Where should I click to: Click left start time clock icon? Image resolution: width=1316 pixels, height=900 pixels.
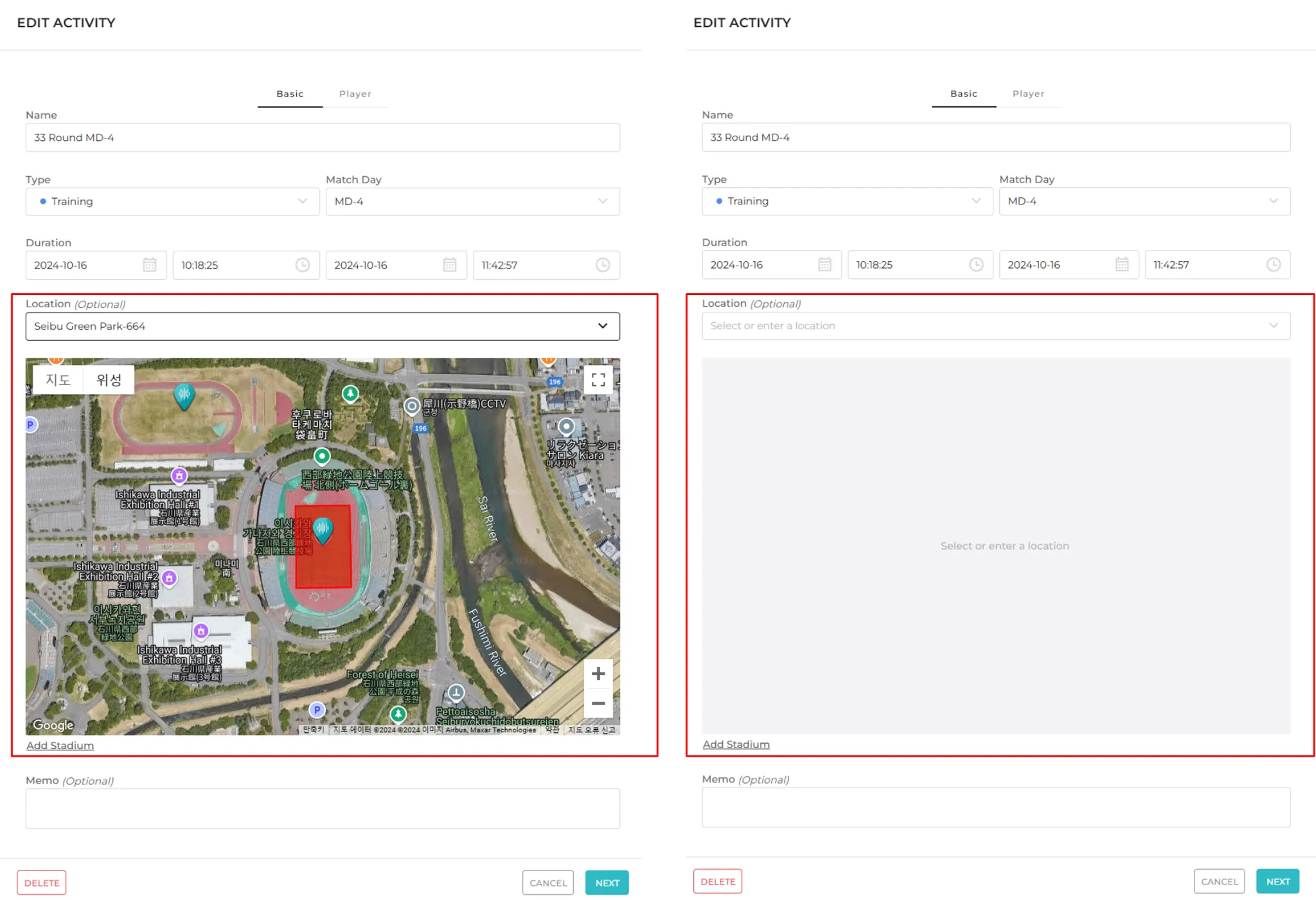click(303, 265)
